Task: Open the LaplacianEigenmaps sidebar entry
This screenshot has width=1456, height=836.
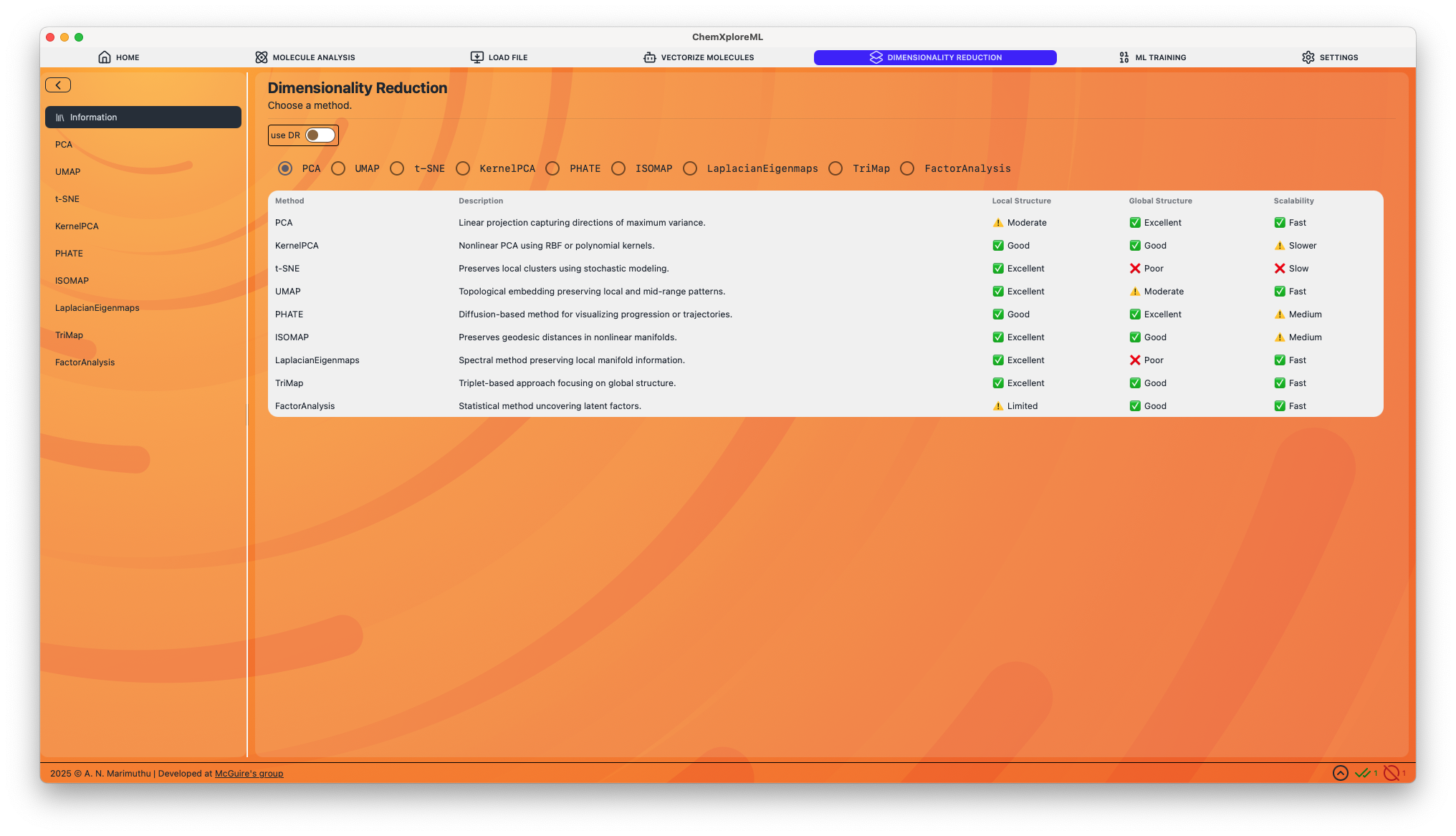Action: click(143, 308)
